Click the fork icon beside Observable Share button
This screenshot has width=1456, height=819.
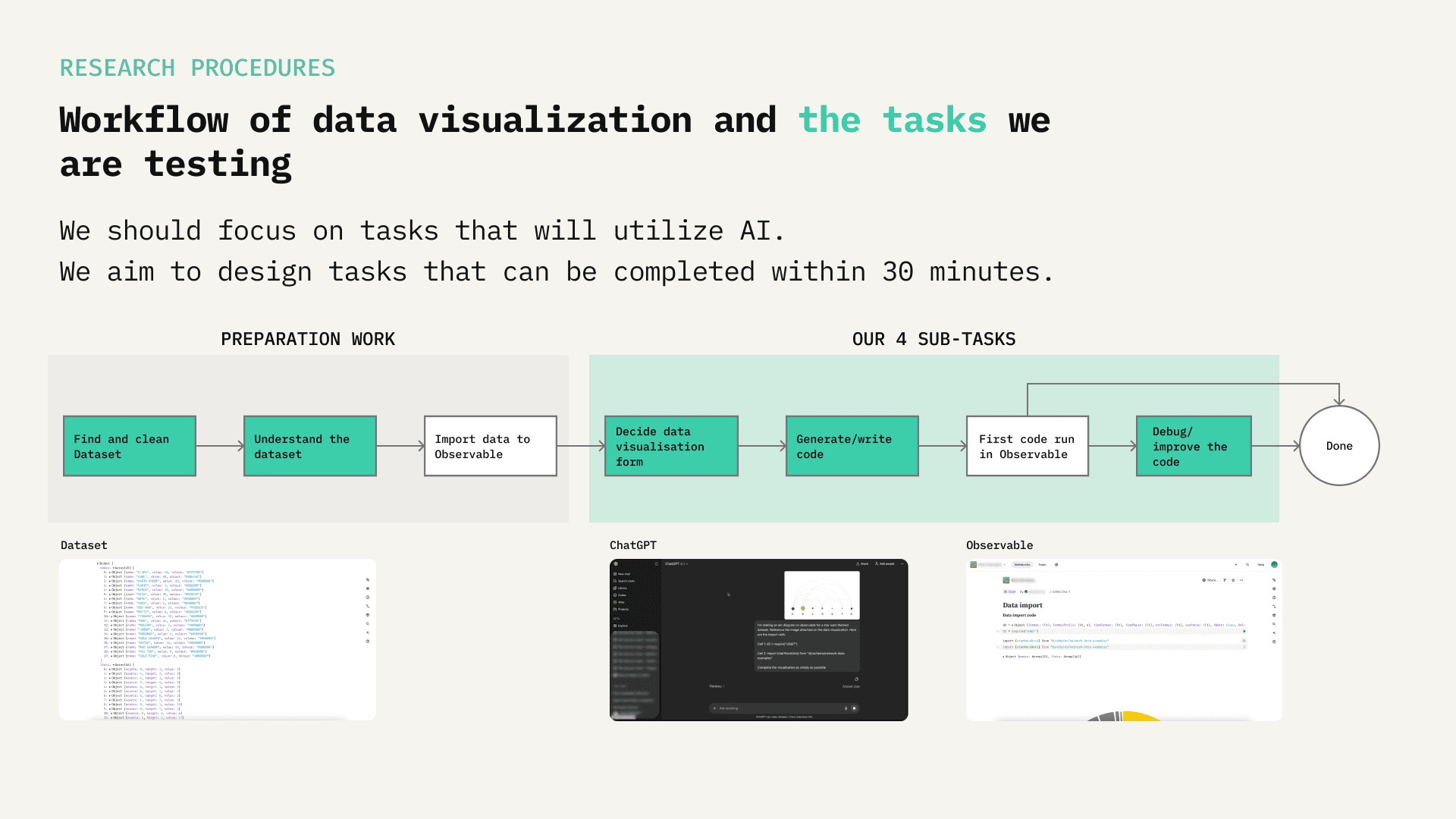click(x=1225, y=580)
